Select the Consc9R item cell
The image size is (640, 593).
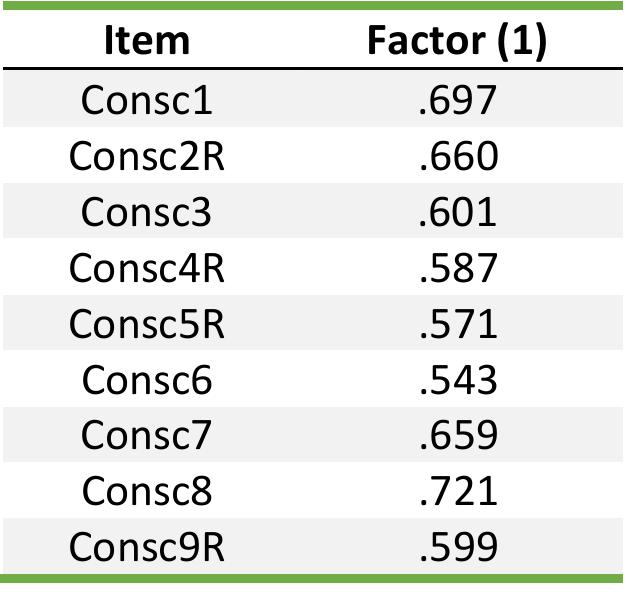[147, 547]
